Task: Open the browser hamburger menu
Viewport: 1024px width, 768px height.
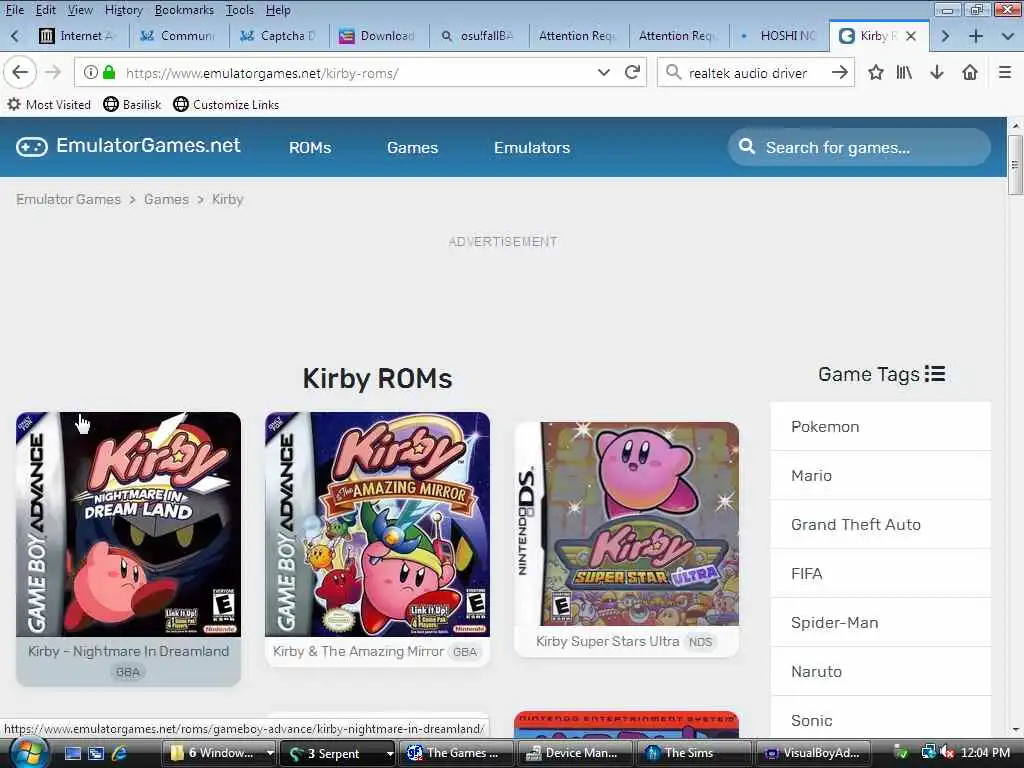Action: tap(1004, 72)
